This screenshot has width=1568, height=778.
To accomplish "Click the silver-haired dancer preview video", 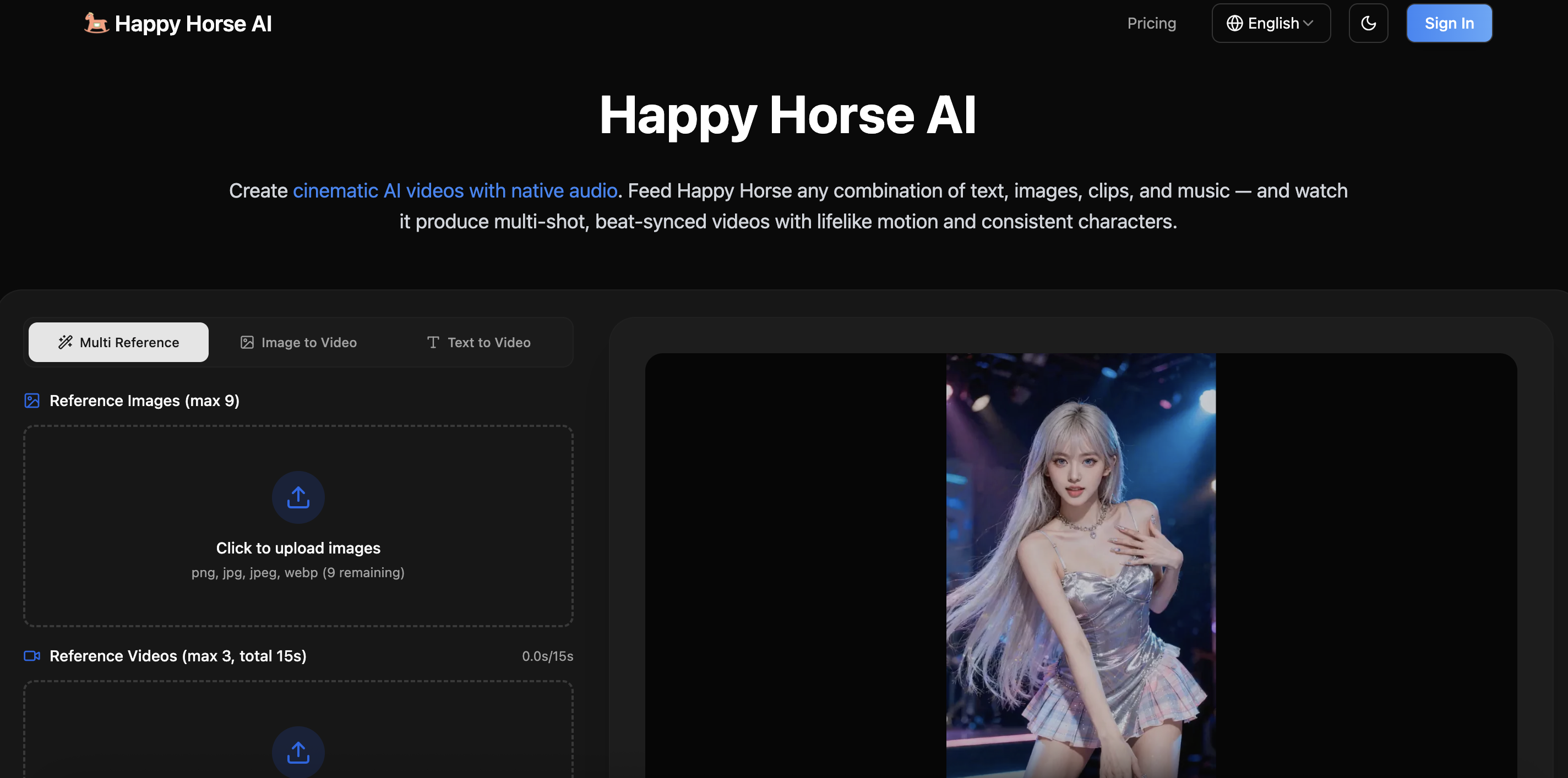I will (1081, 566).
